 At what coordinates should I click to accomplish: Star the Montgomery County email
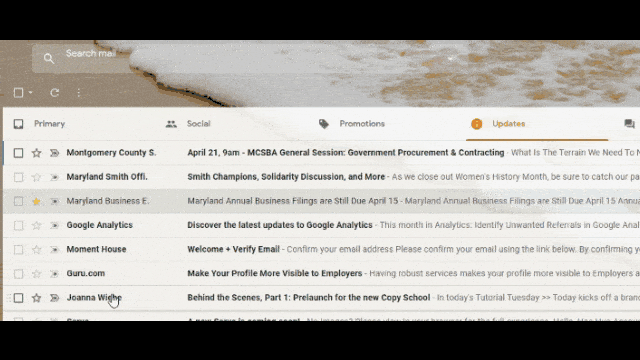click(x=36, y=153)
